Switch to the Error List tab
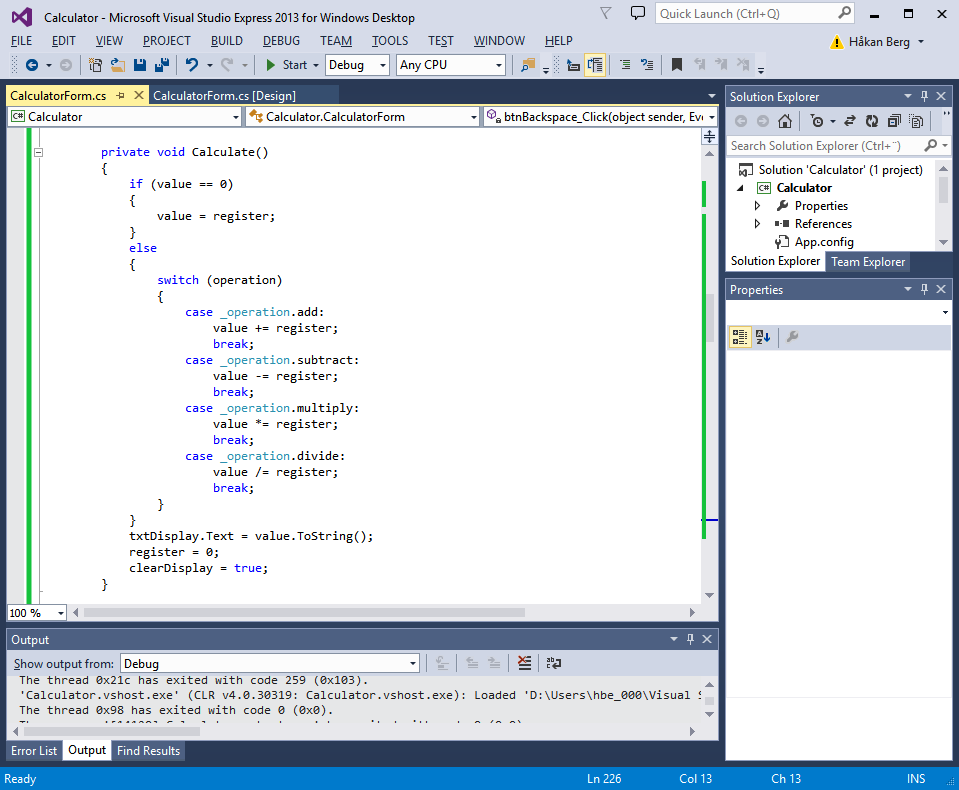959x790 pixels. click(x=34, y=750)
